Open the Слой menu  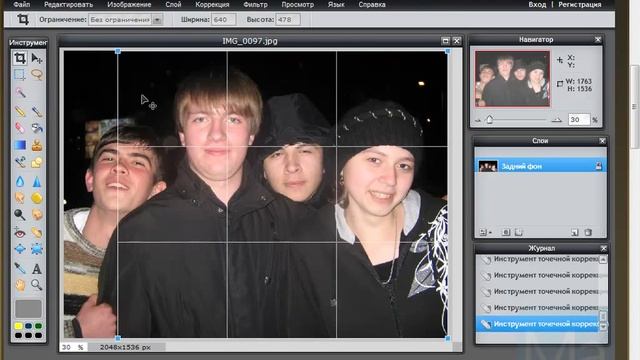pyautogui.click(x=173, y=4)
